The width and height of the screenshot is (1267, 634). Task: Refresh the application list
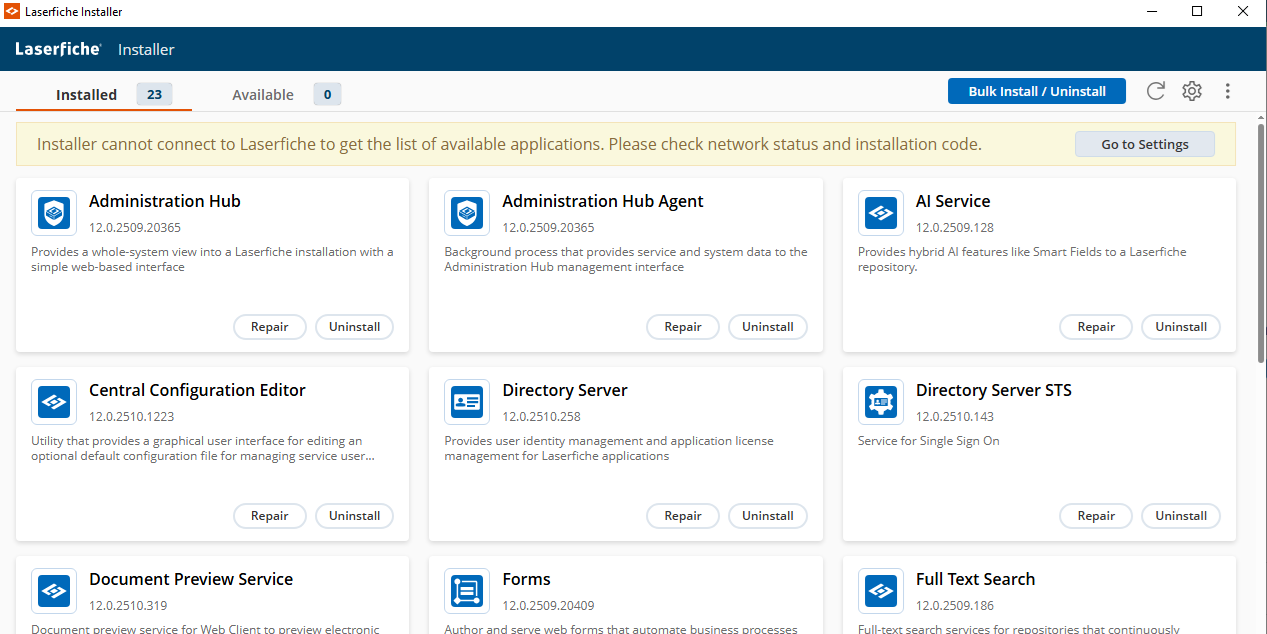pyautogui.click(x=1155, y=91)
